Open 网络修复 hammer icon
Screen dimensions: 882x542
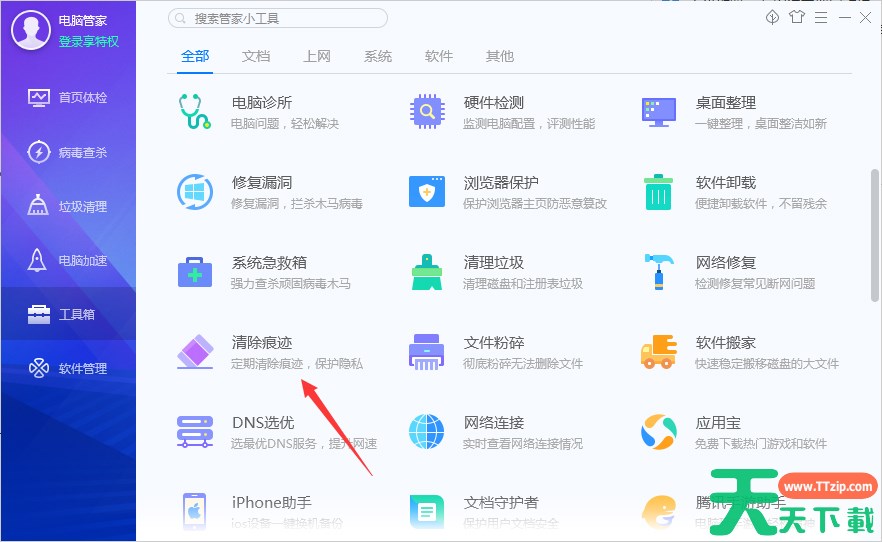pyautogui.click(x=659, y=272)
